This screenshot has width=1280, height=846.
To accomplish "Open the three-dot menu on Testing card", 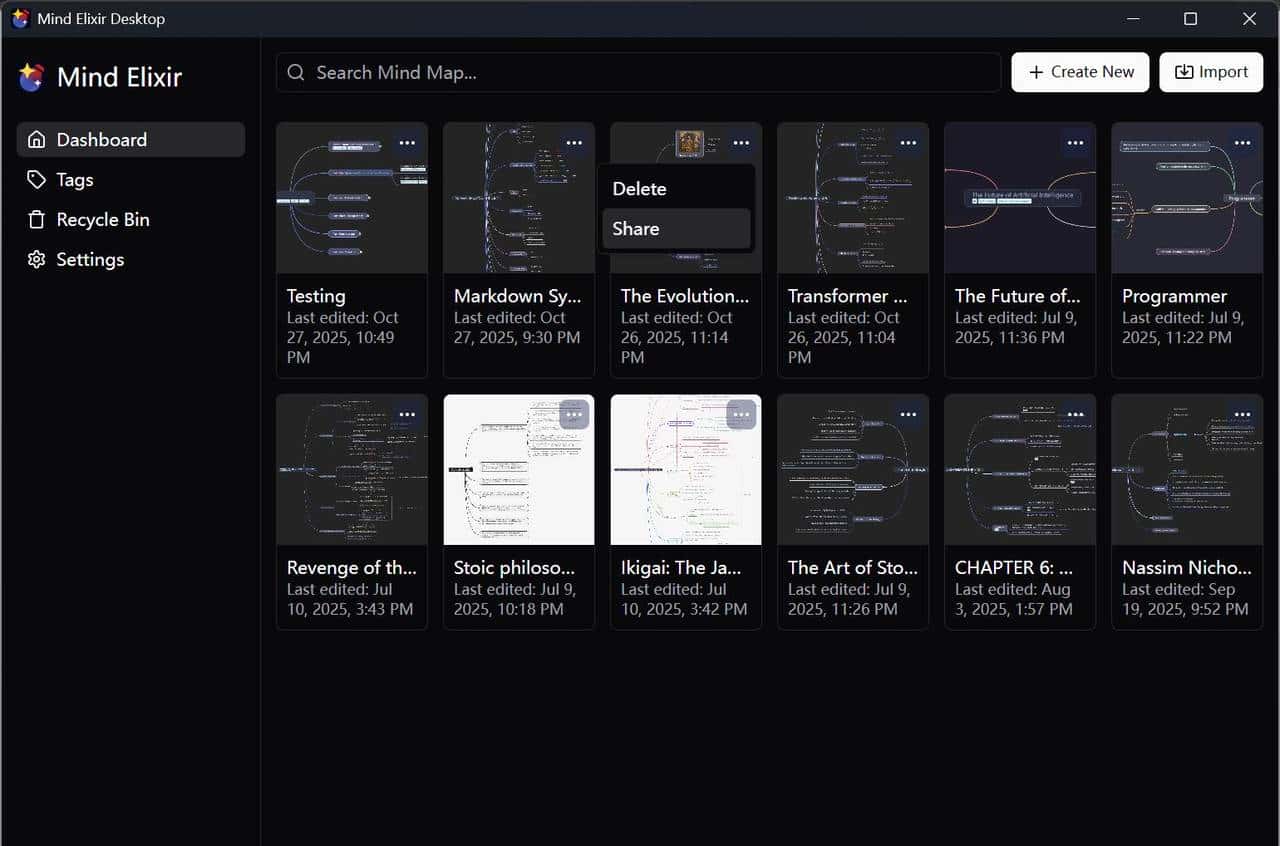I will point(407,143).
